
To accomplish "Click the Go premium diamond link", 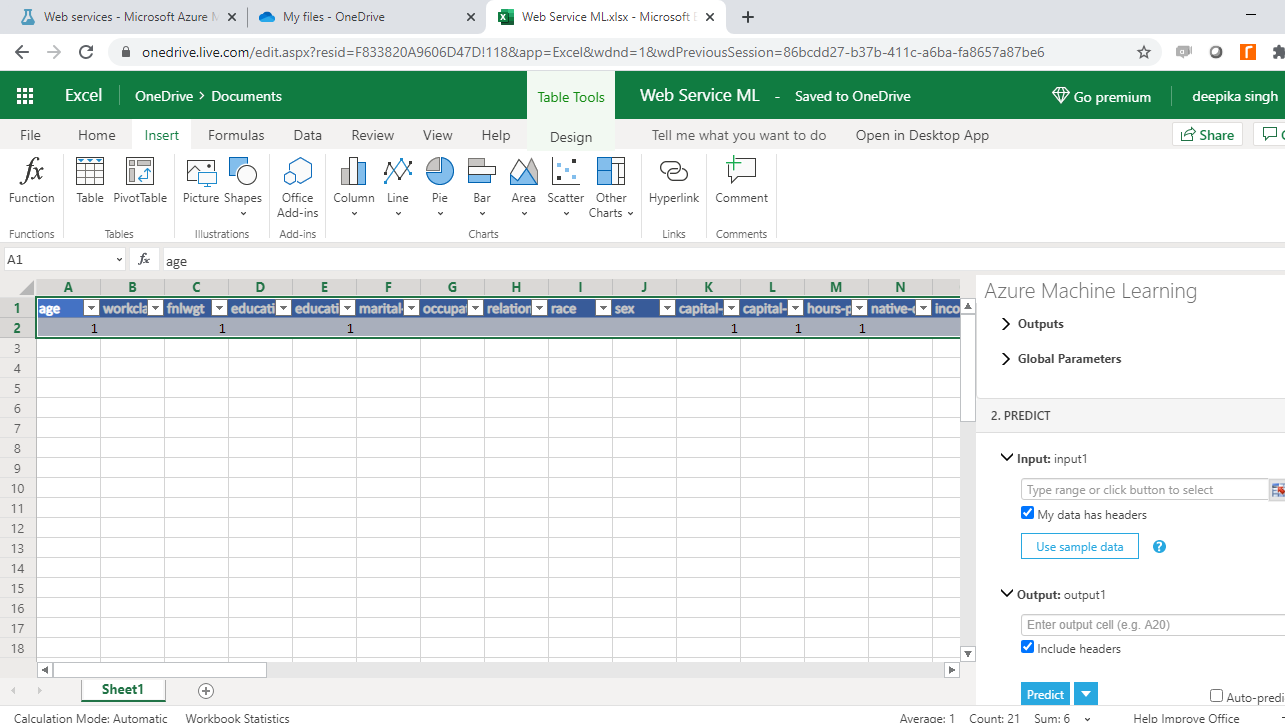I will [x=1102, y=96].
